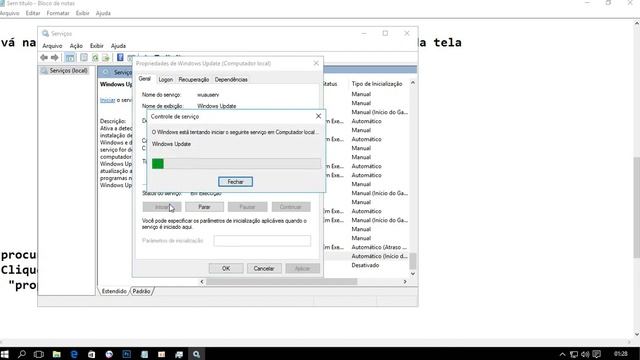
Task: Select the Estendido view tab
Action: 114,291
